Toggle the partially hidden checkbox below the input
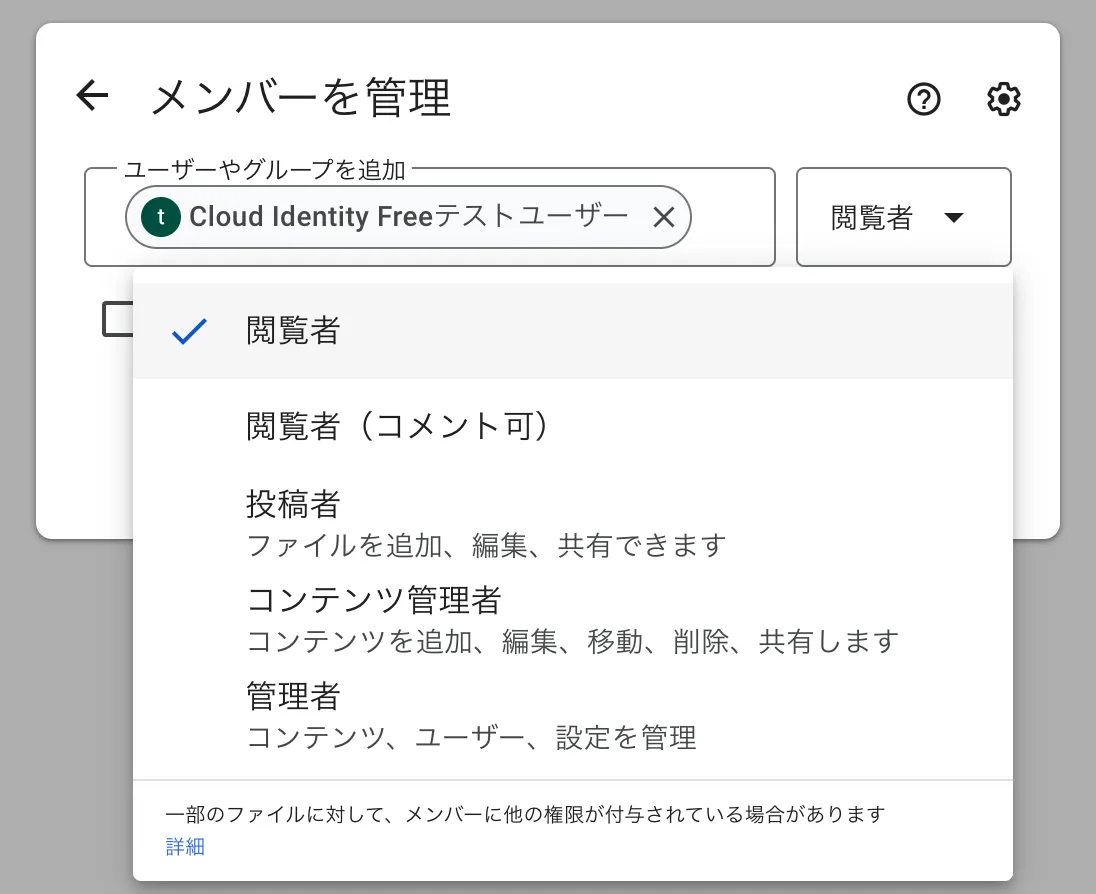Viewport: 1096px width, 894px height. pos(118,318)
